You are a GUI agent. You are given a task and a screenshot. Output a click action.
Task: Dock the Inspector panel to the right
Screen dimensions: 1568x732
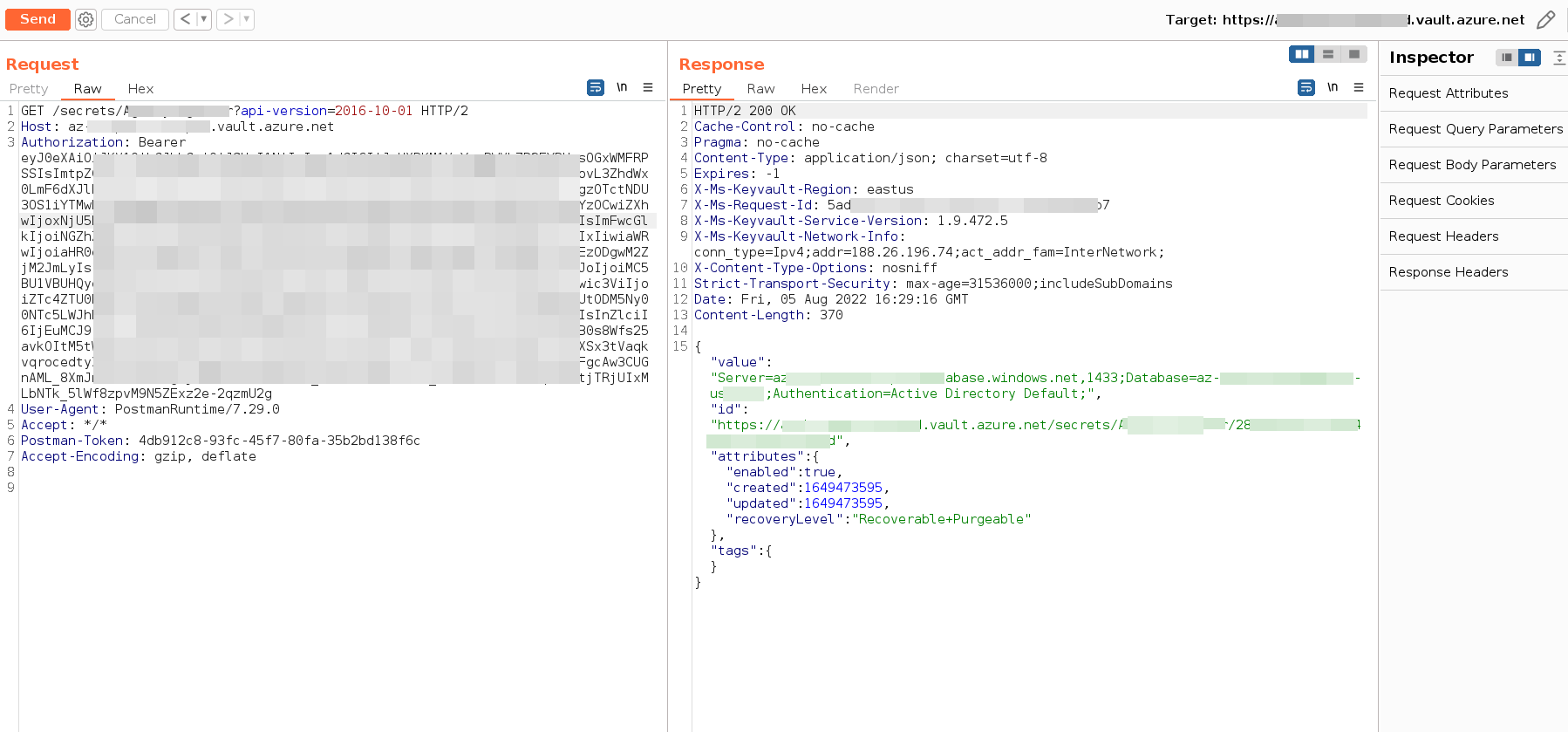[1530, 58]
